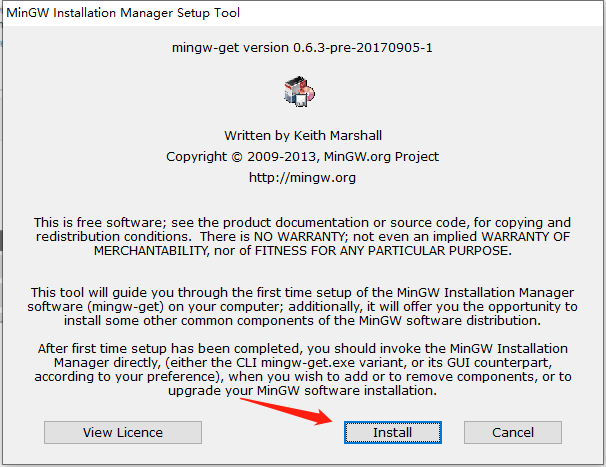Click the "After first time setup" line
This screenshot has width=606, height=467.
click(302, 347)
